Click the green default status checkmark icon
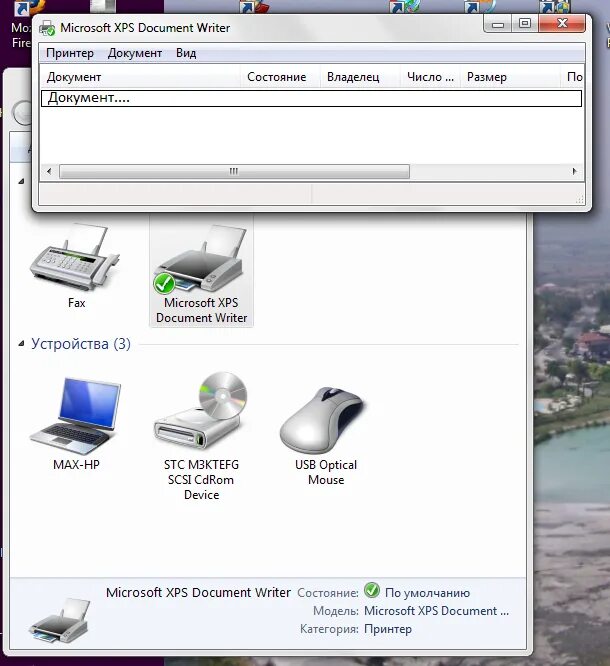Viewport: 610px width, 666px height. coord(372,591)
